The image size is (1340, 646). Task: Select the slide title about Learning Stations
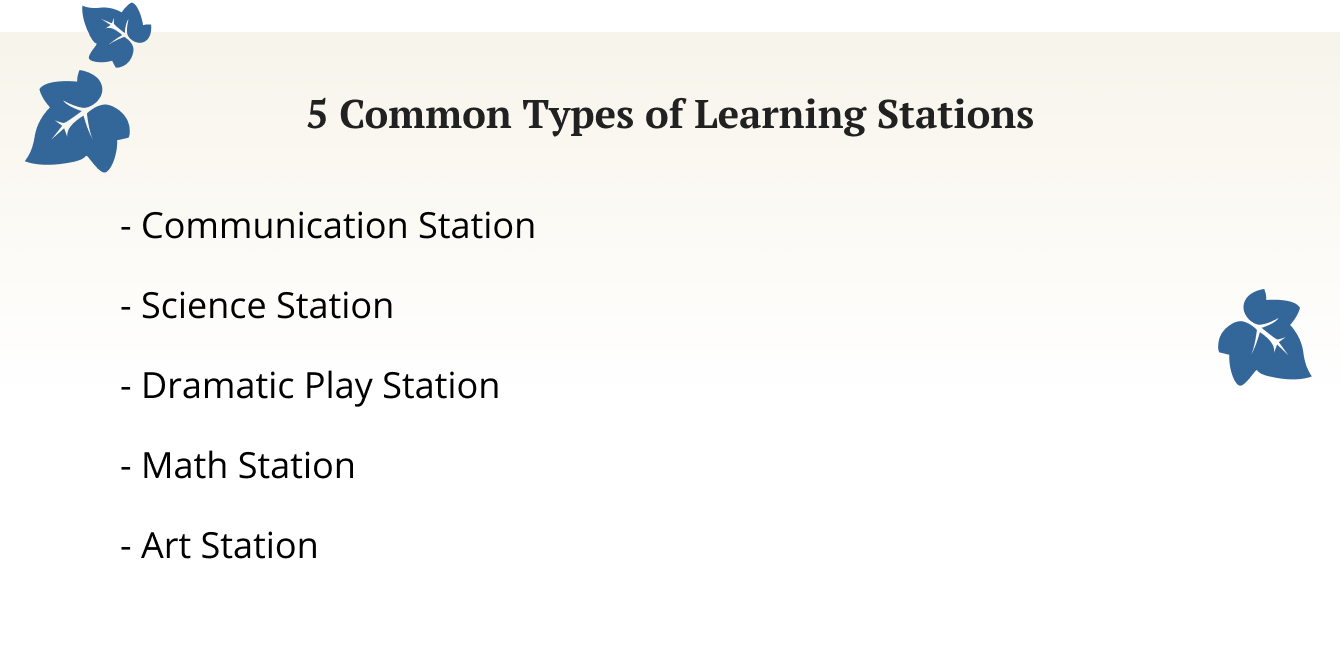pyautogui.click(x=670, y=115)
